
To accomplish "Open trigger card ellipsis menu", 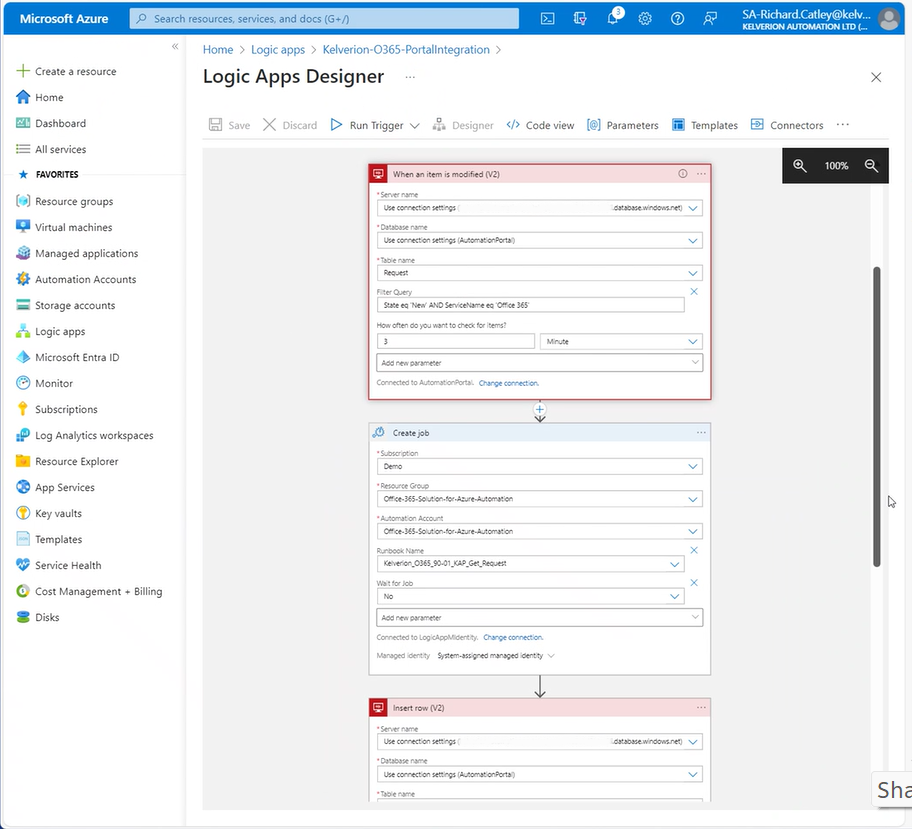I will 701,174.
